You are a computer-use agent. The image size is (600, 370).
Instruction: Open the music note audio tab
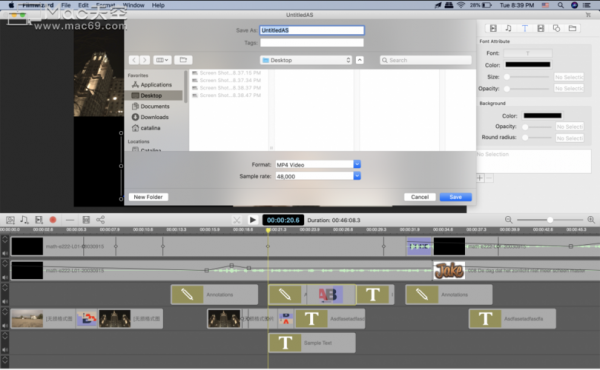(508, 28)
